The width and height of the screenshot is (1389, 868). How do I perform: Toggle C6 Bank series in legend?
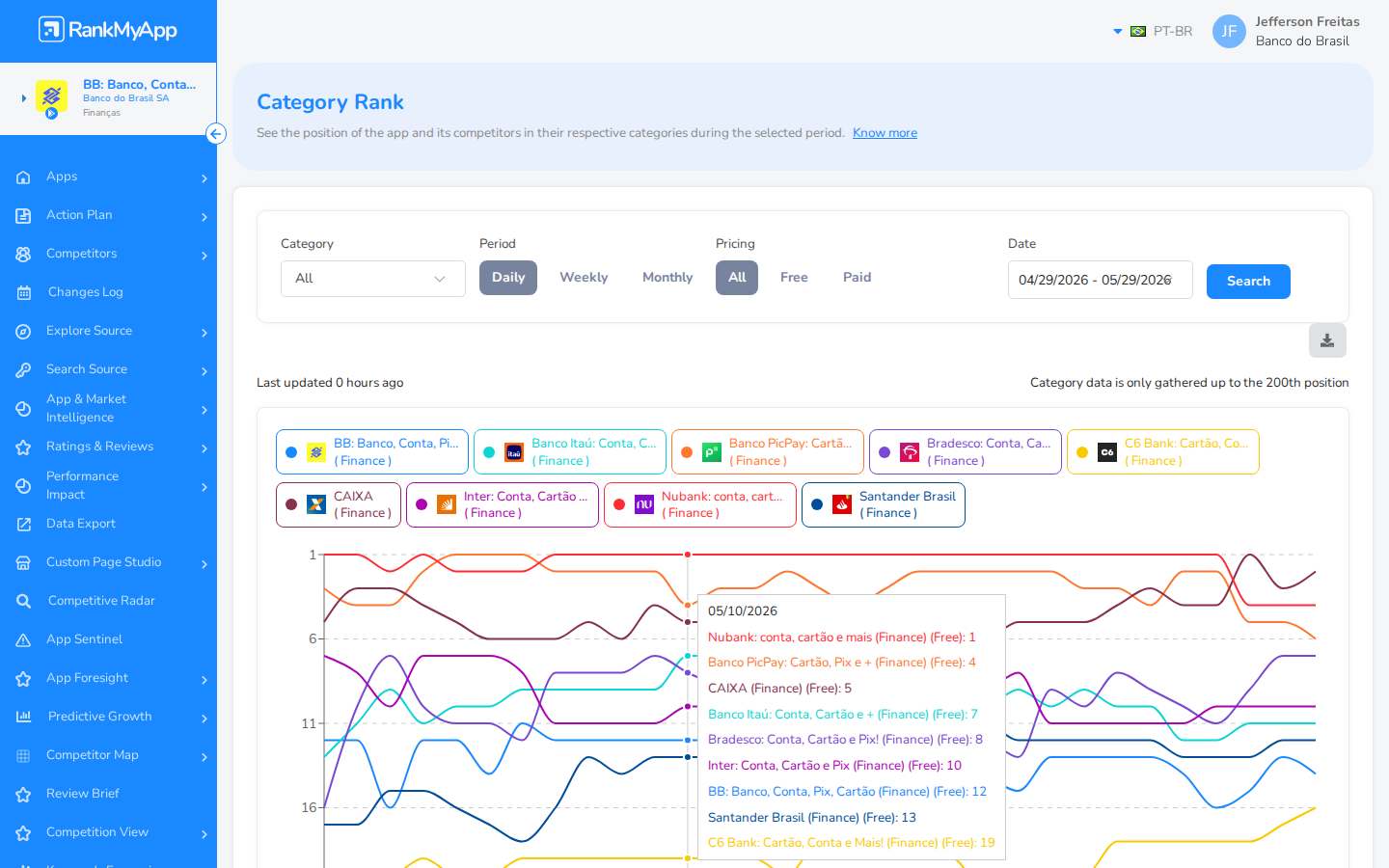pos(1163,451)
